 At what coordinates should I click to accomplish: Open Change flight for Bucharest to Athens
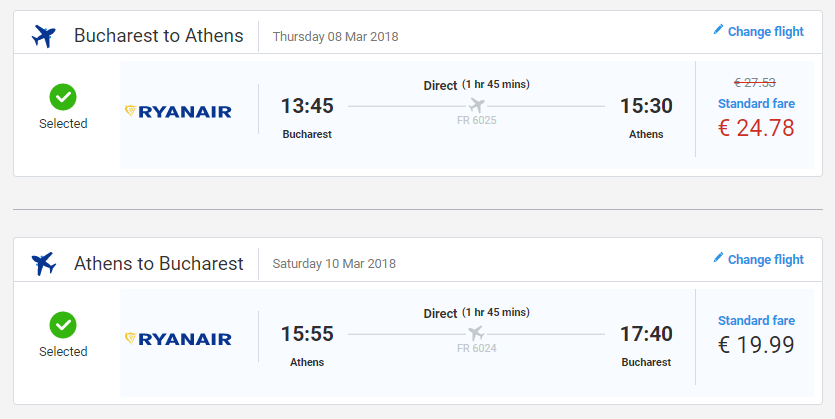pos(765,31)
